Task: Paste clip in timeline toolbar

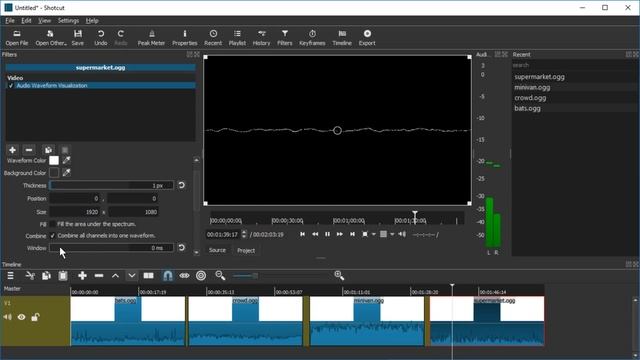Action: pyautogui.click(x=63, y=276)
